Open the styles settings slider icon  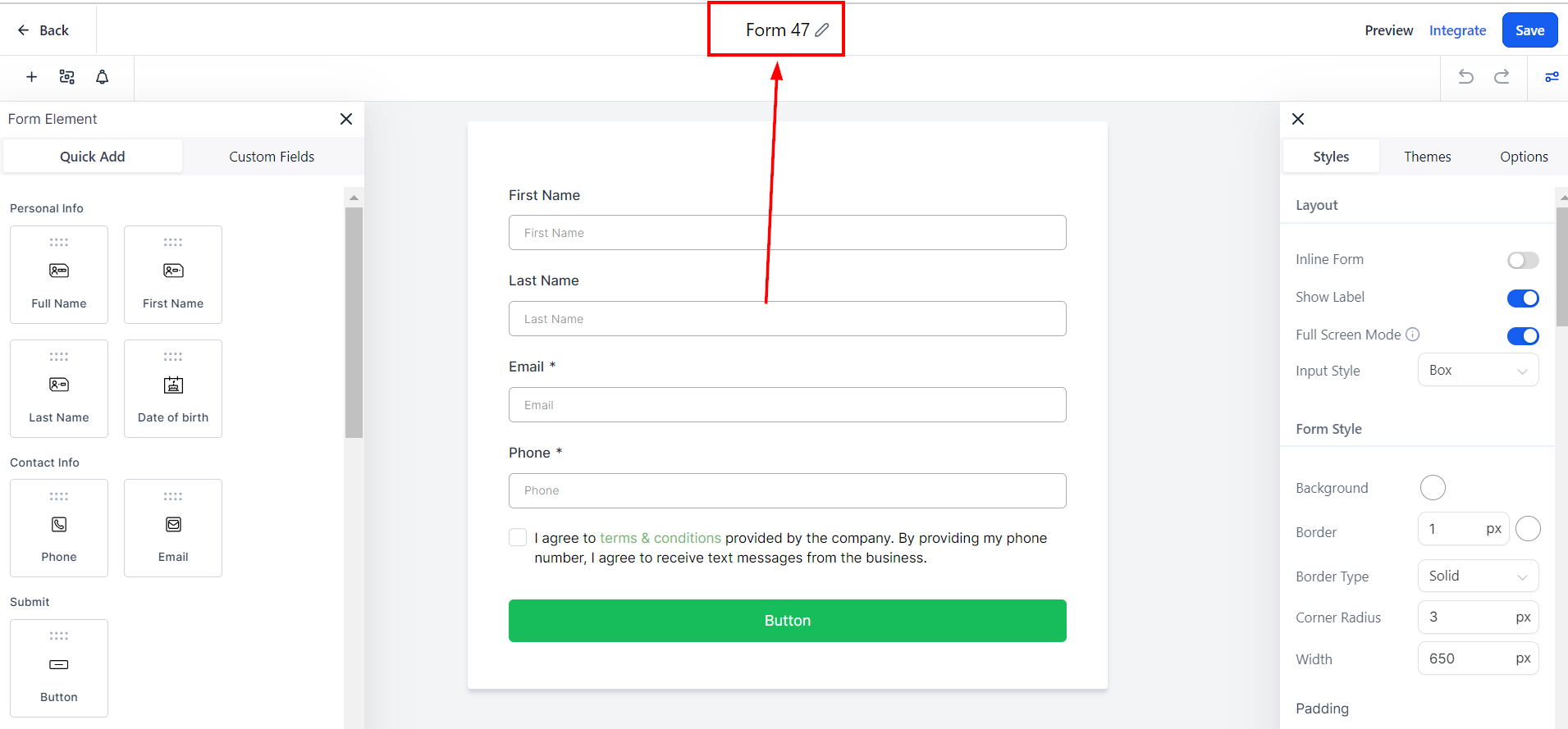[1552, 77]
